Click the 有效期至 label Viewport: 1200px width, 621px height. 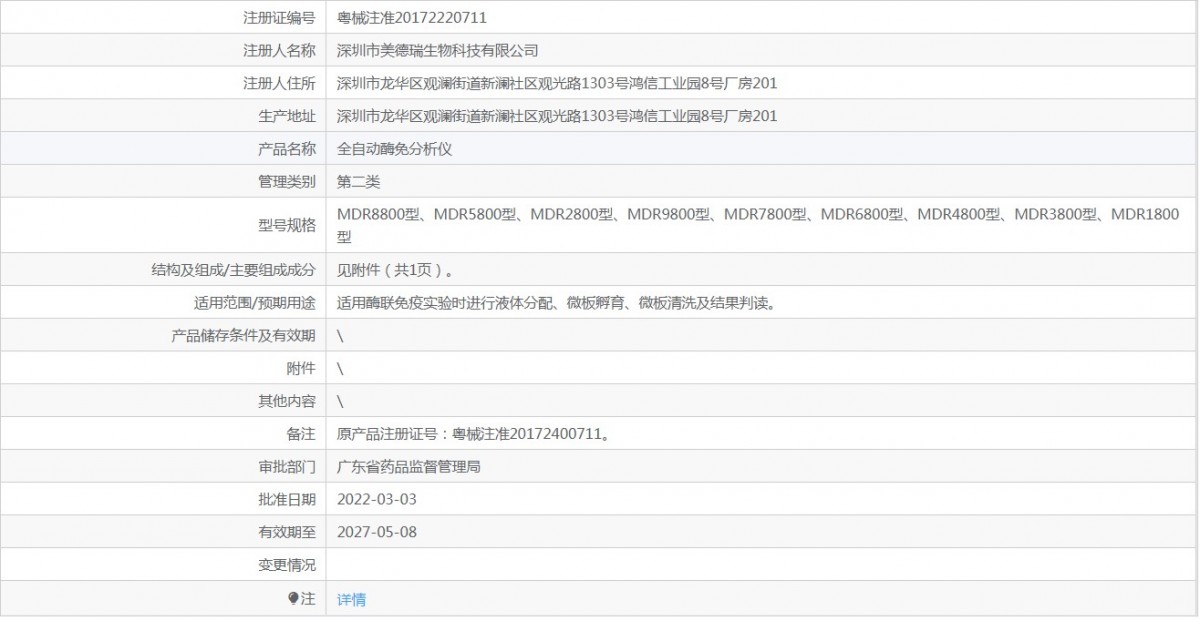coord(287,532)
